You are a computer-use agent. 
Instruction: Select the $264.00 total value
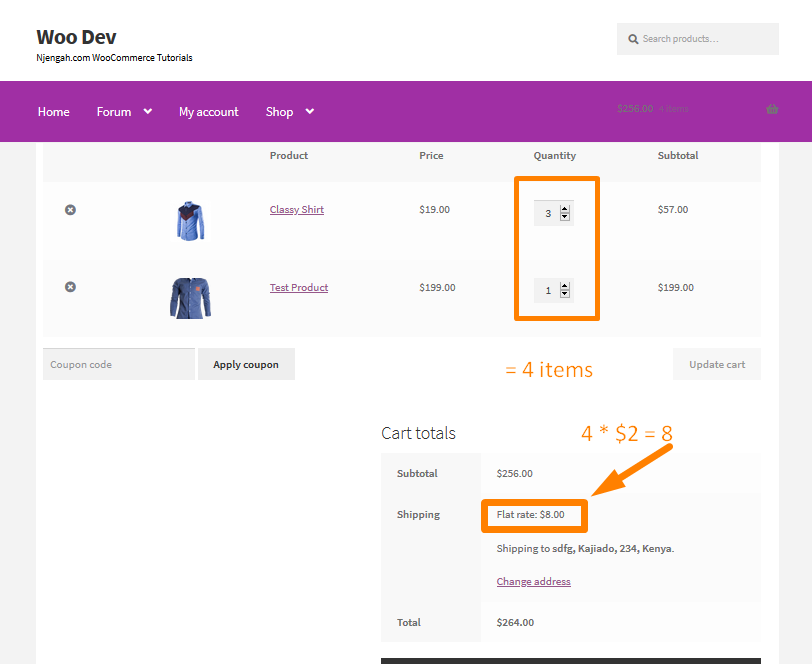[515, 623]
